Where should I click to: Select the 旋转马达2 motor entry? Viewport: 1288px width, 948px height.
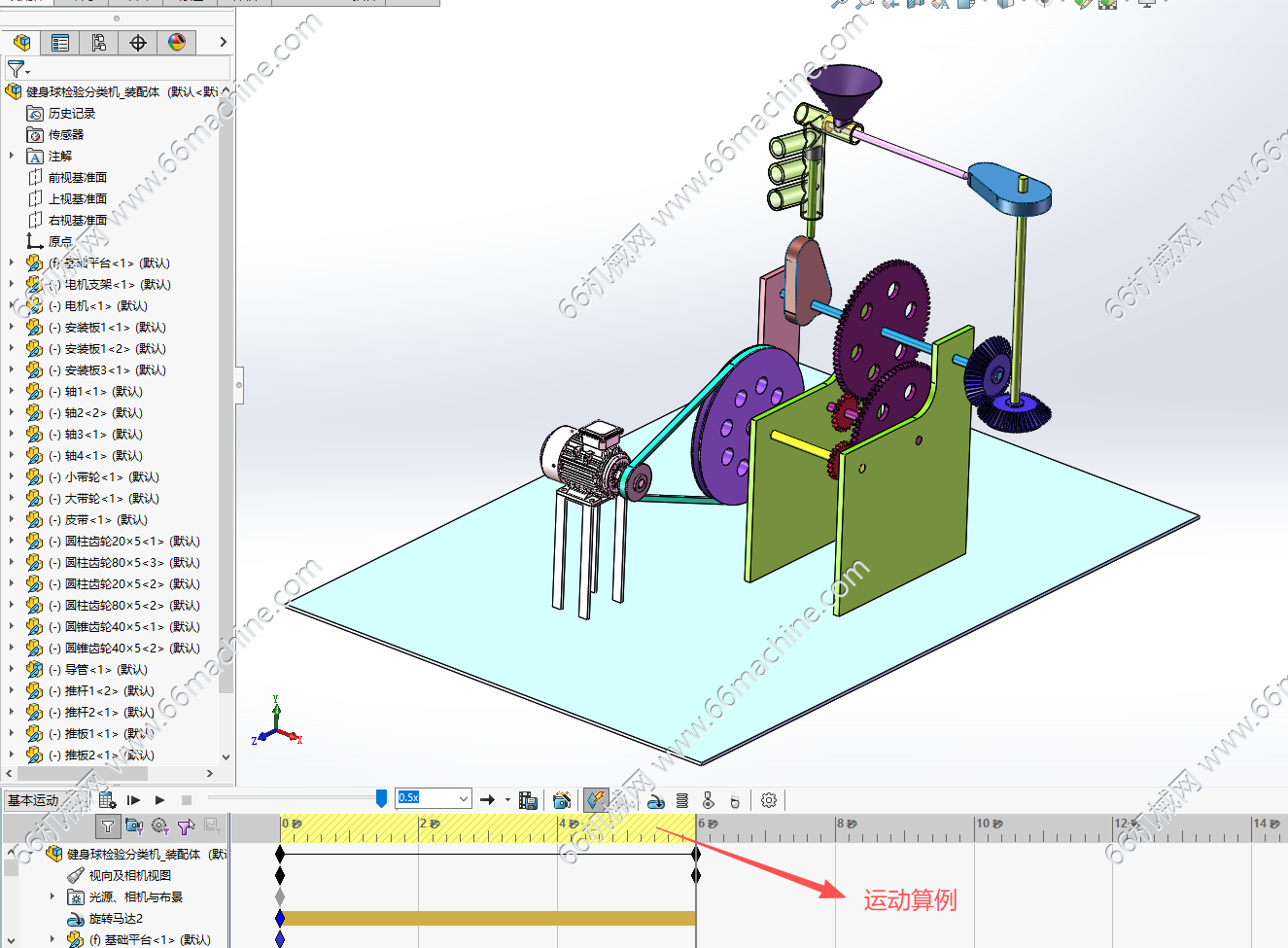pyautogui.click(x=105, y=918)
